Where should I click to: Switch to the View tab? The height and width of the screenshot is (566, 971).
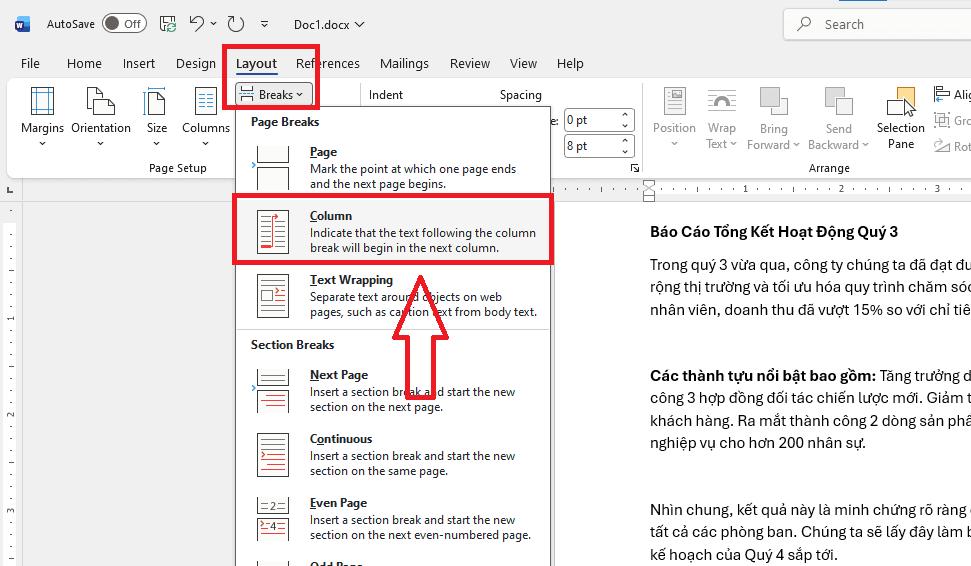[x=523, y=63]
